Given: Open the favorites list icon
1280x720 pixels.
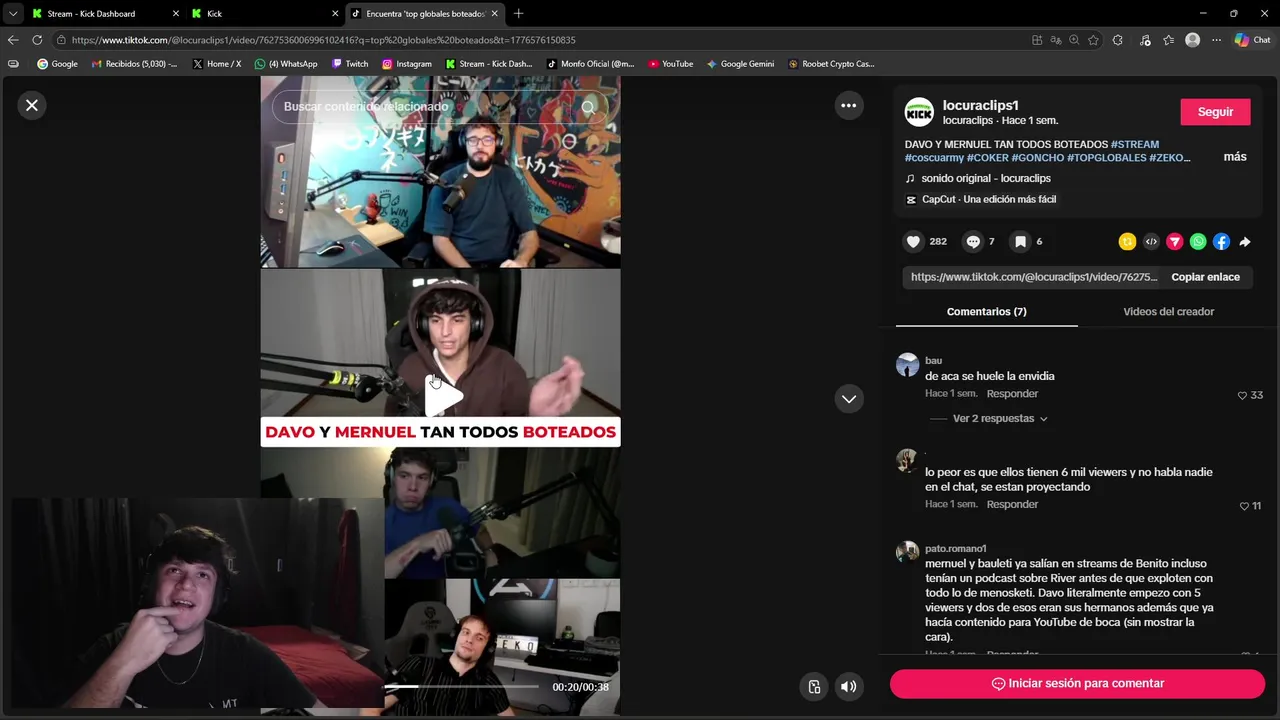Looking at the screenshot, I should coord(1168,40).
